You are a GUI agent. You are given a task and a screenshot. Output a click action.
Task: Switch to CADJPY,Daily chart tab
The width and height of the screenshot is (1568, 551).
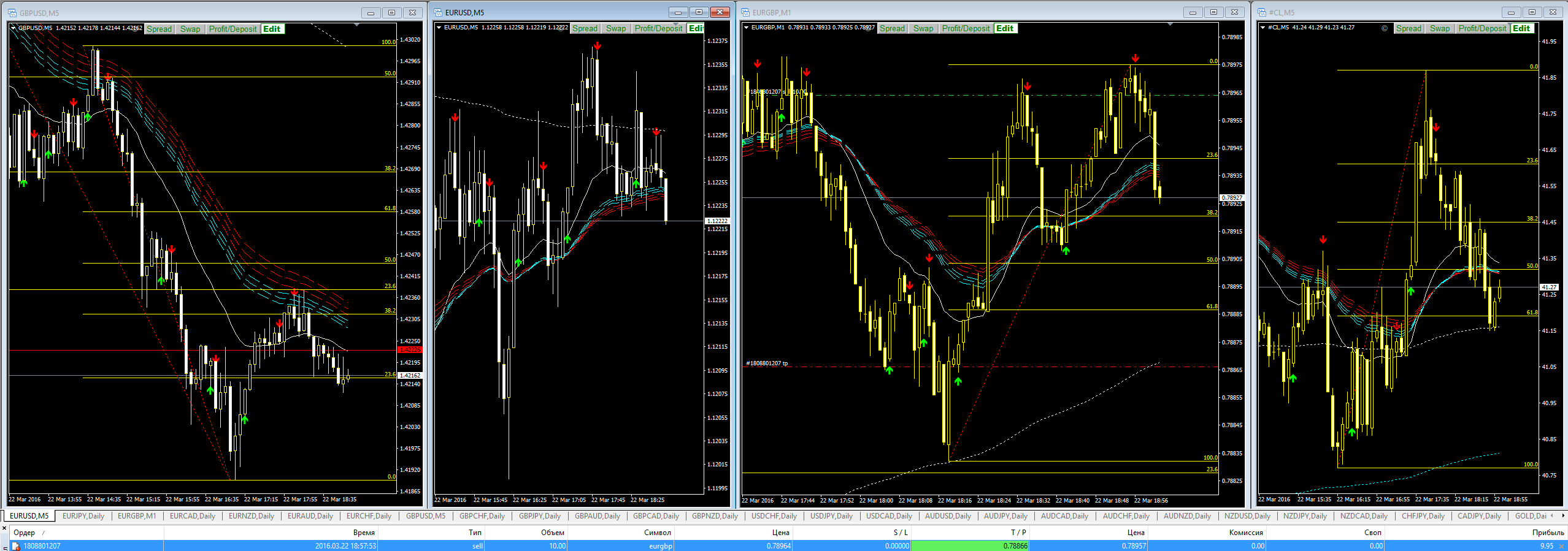click(1480, 515)
